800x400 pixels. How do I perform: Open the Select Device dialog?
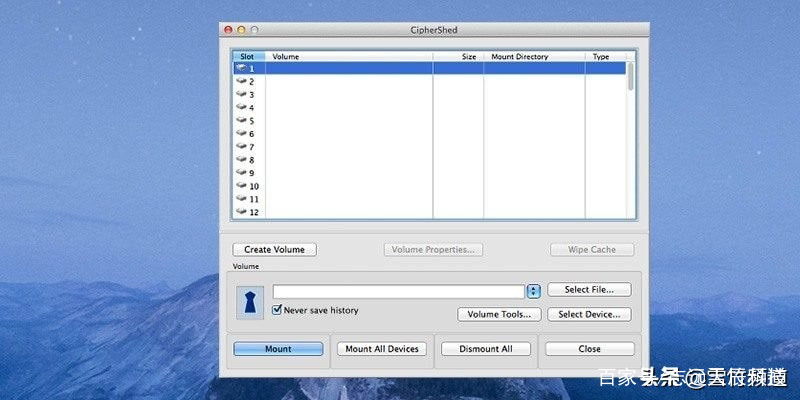coord(589,314)
